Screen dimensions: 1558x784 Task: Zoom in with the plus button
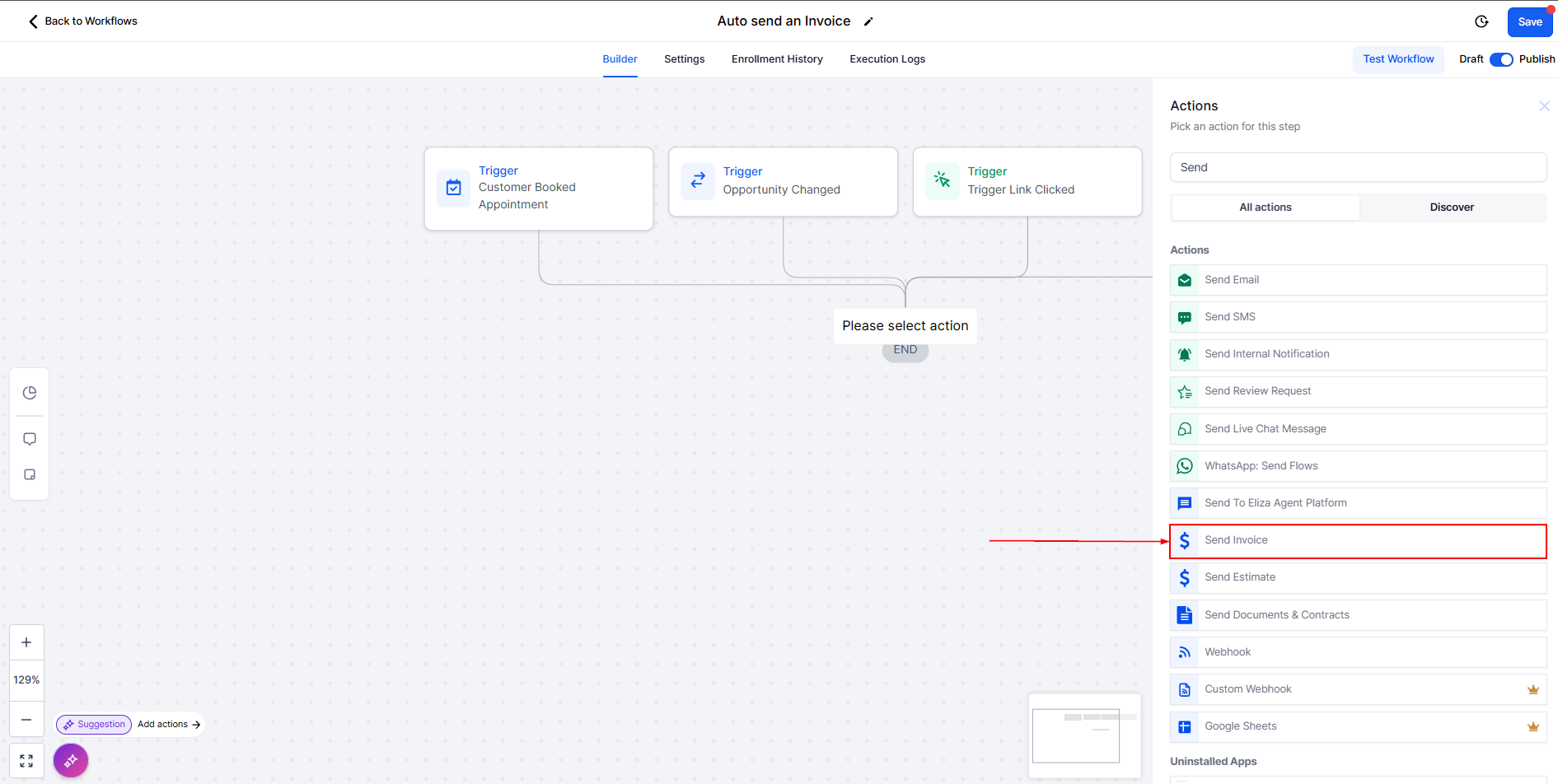[x=26, y=642]
